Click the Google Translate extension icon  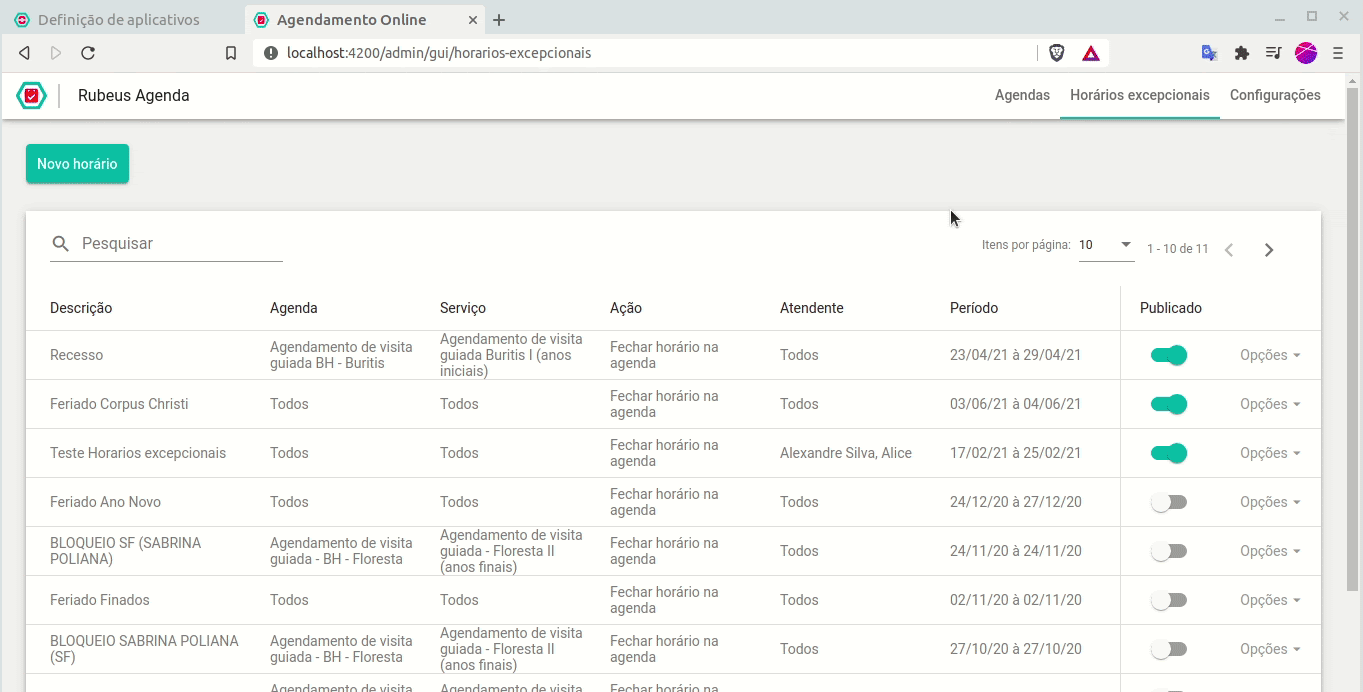(1209, 53)
